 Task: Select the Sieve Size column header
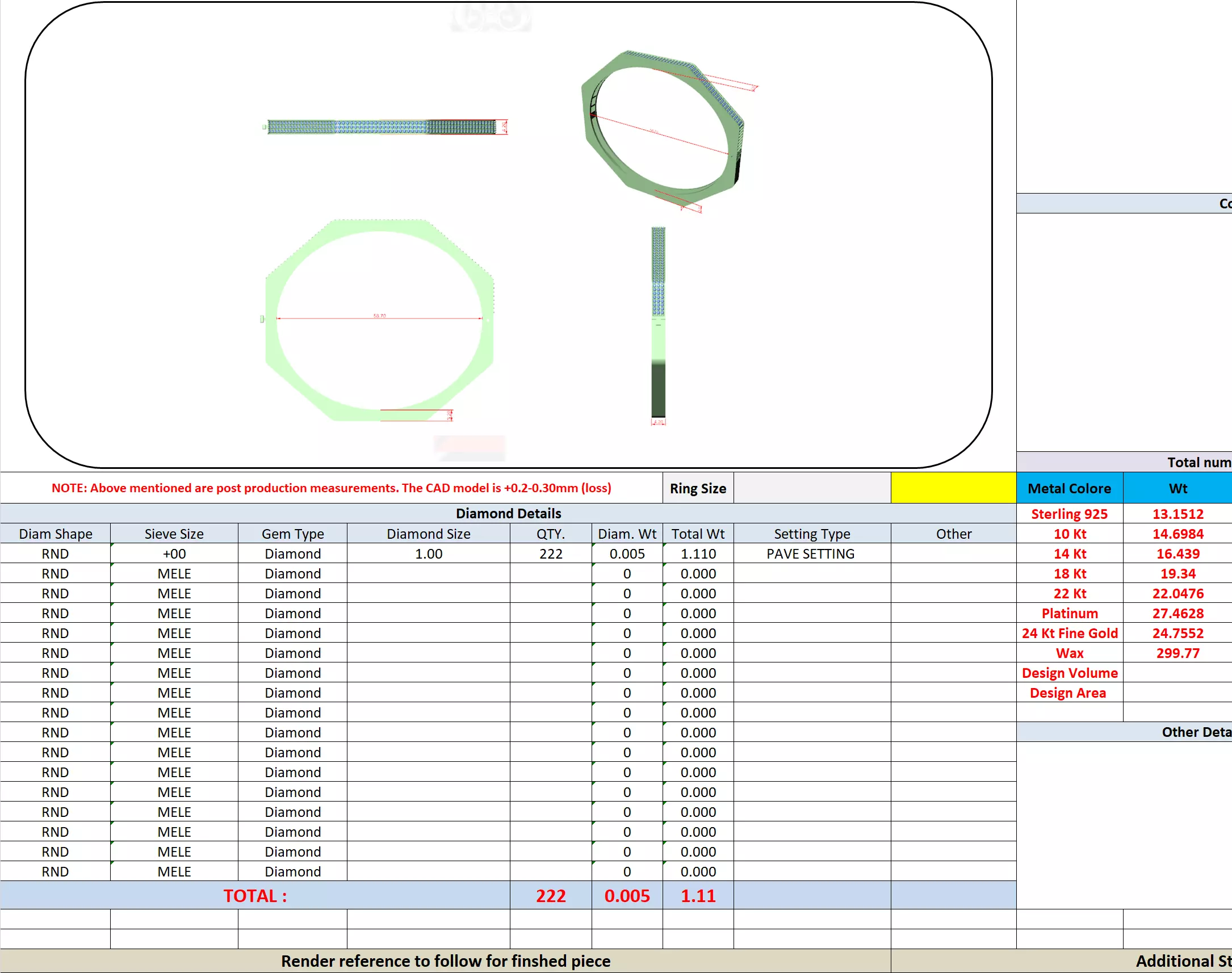click(x=174, y=534)
